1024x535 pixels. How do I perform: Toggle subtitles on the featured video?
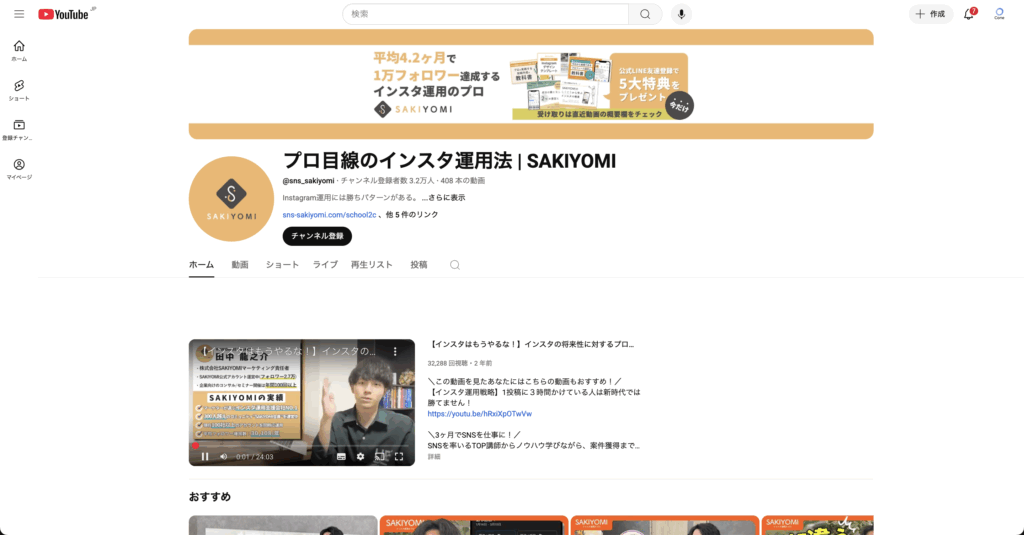coord(341,457)
